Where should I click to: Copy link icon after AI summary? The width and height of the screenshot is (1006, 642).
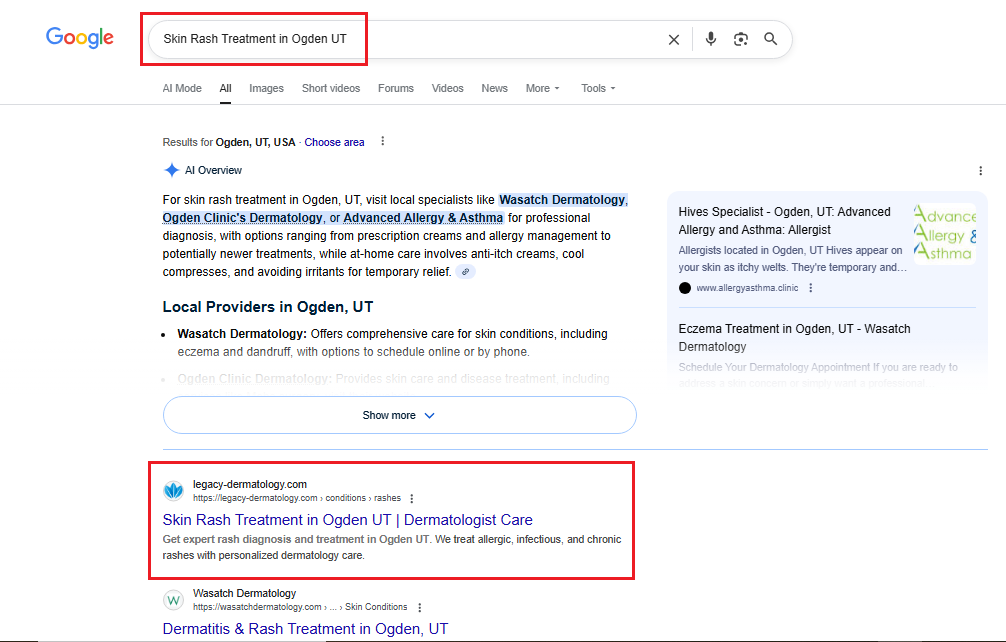[x=465, y=272]
